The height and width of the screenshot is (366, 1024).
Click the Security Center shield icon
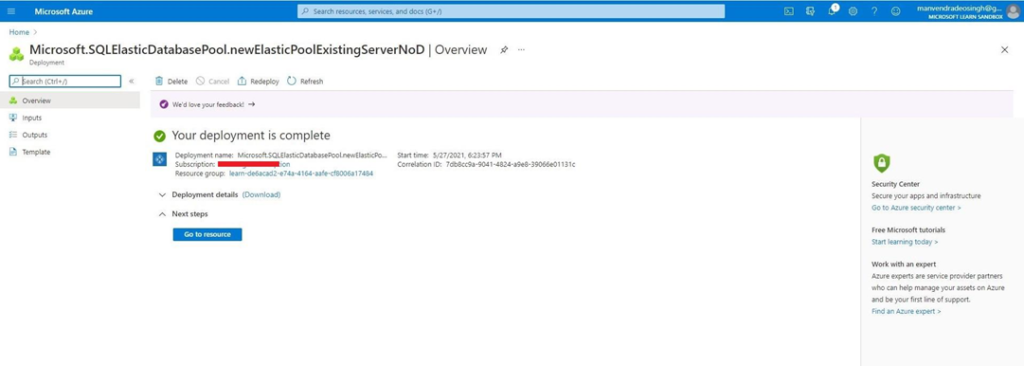click(881, 163)
